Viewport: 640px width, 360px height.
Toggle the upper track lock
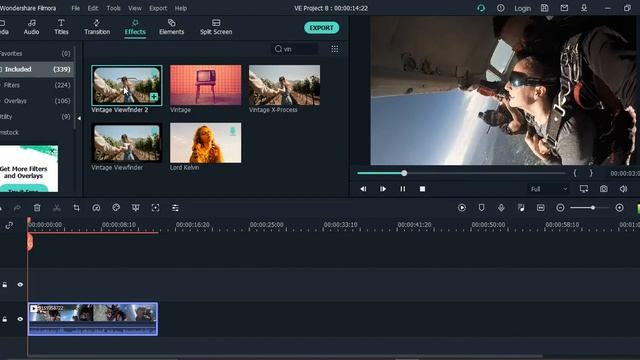click(x=4, y=284)
